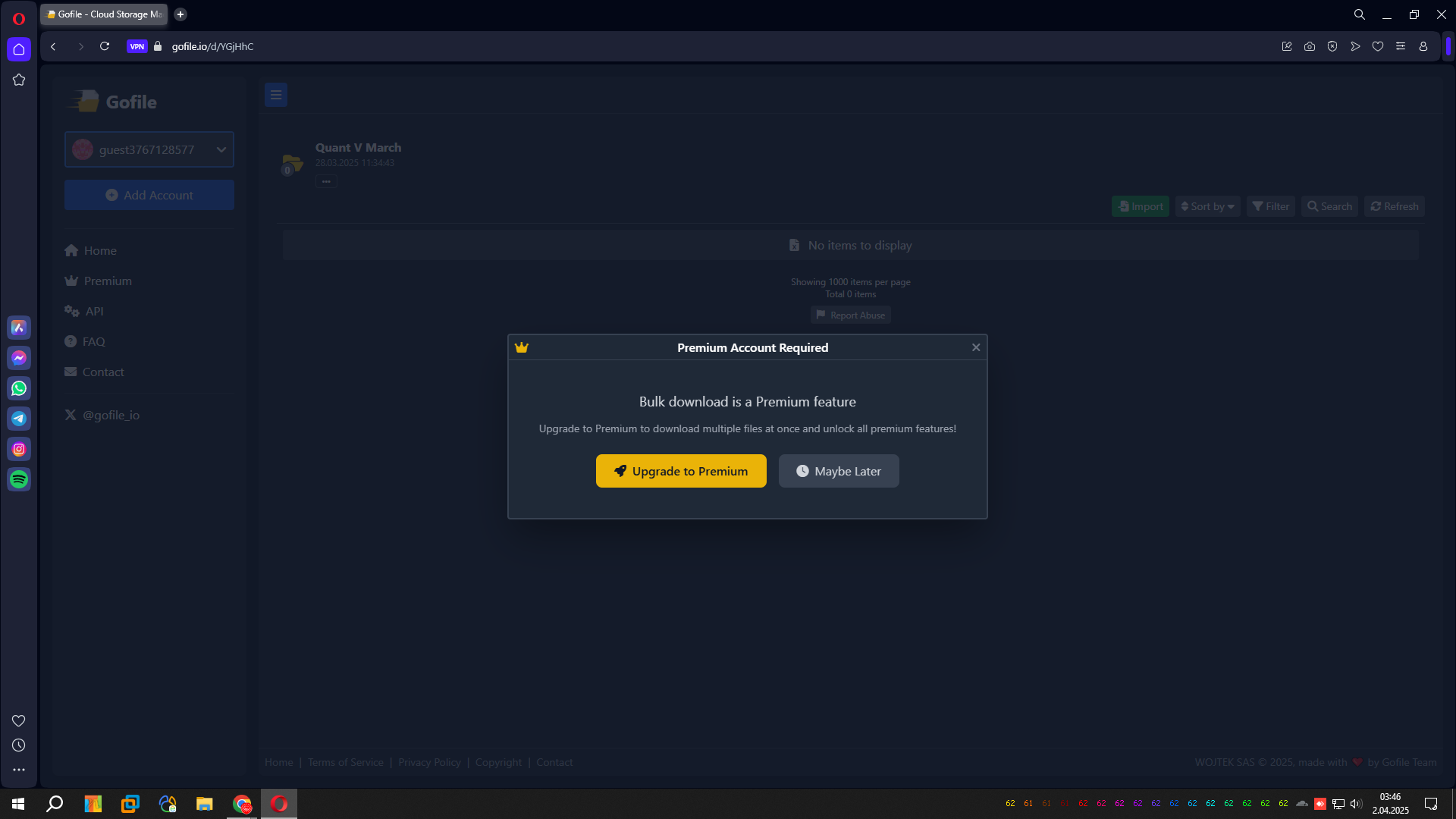This screenshot has height=819, width=1456.
Task: Open File Explorer from the taskbar
Action: (x=205, y=804)
